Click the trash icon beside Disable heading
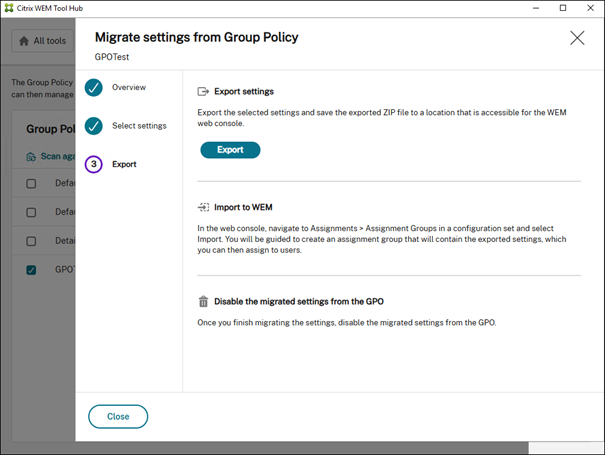This screenshot has width=605, height=455. pos(203,301)
